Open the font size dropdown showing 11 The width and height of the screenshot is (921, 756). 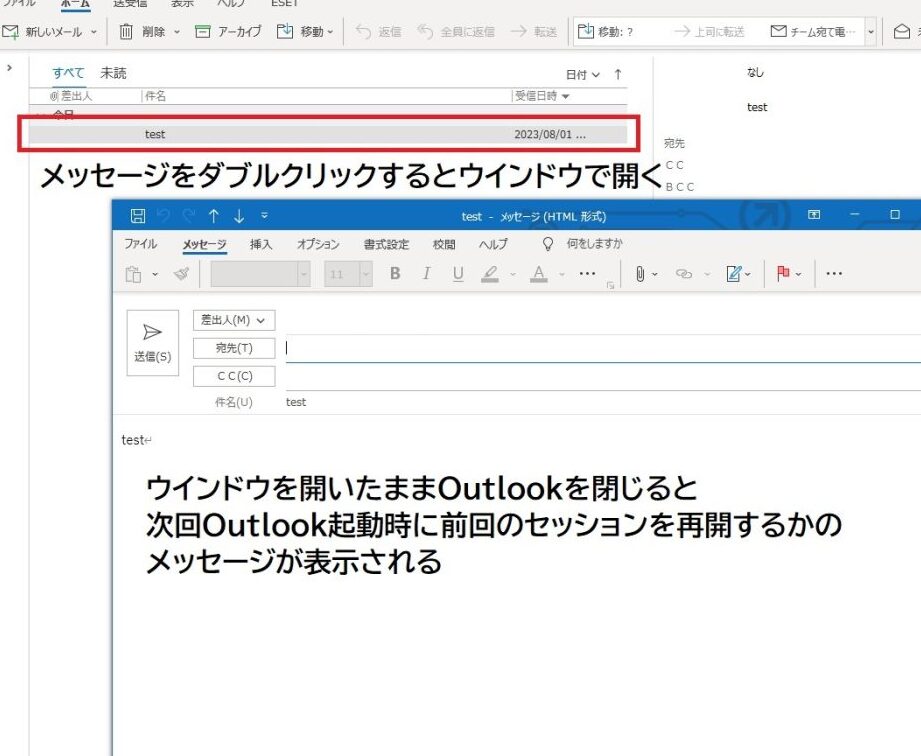(366, 274)
